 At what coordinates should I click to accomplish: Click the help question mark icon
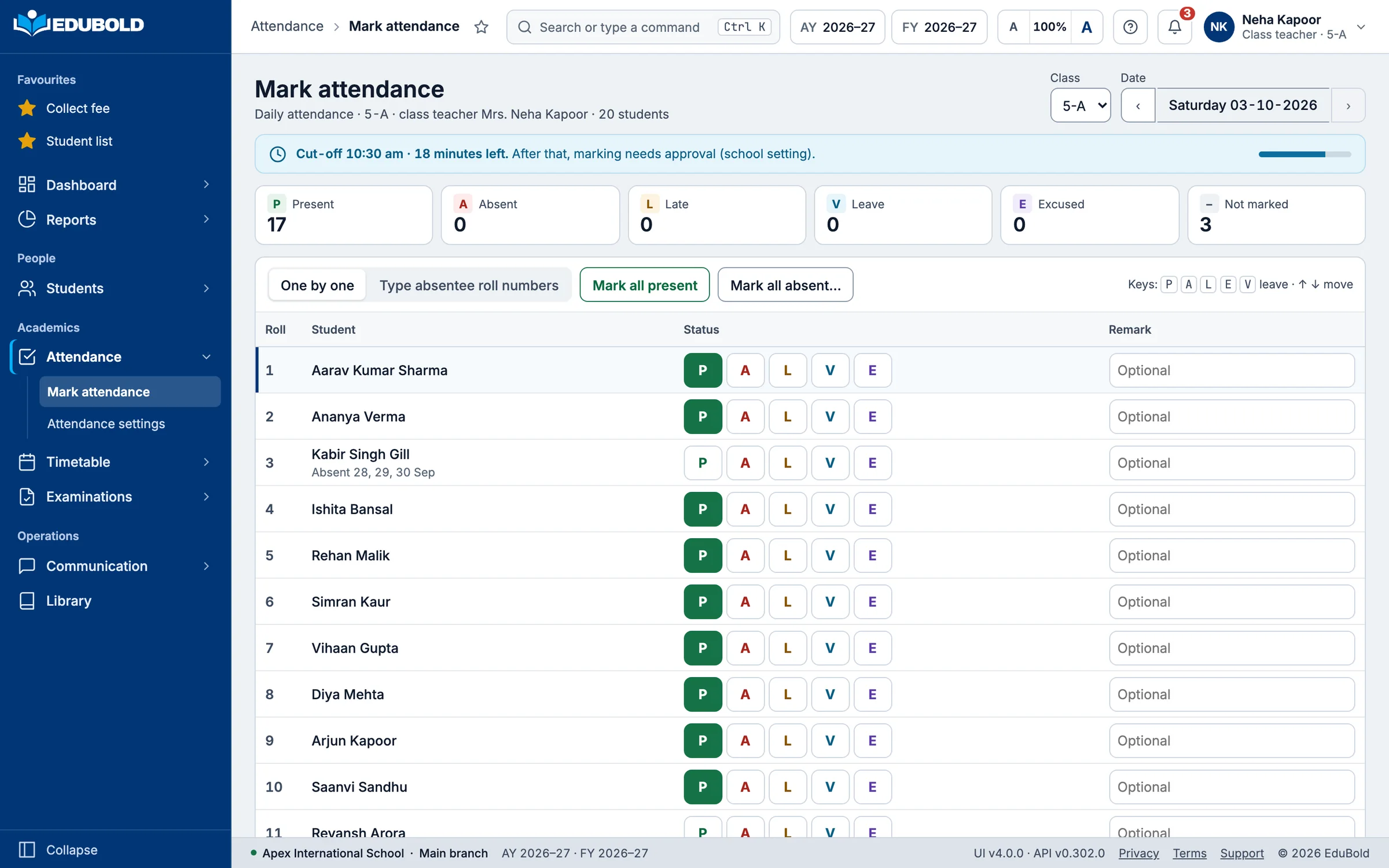pyautogui.click(x=1130, y=27)
